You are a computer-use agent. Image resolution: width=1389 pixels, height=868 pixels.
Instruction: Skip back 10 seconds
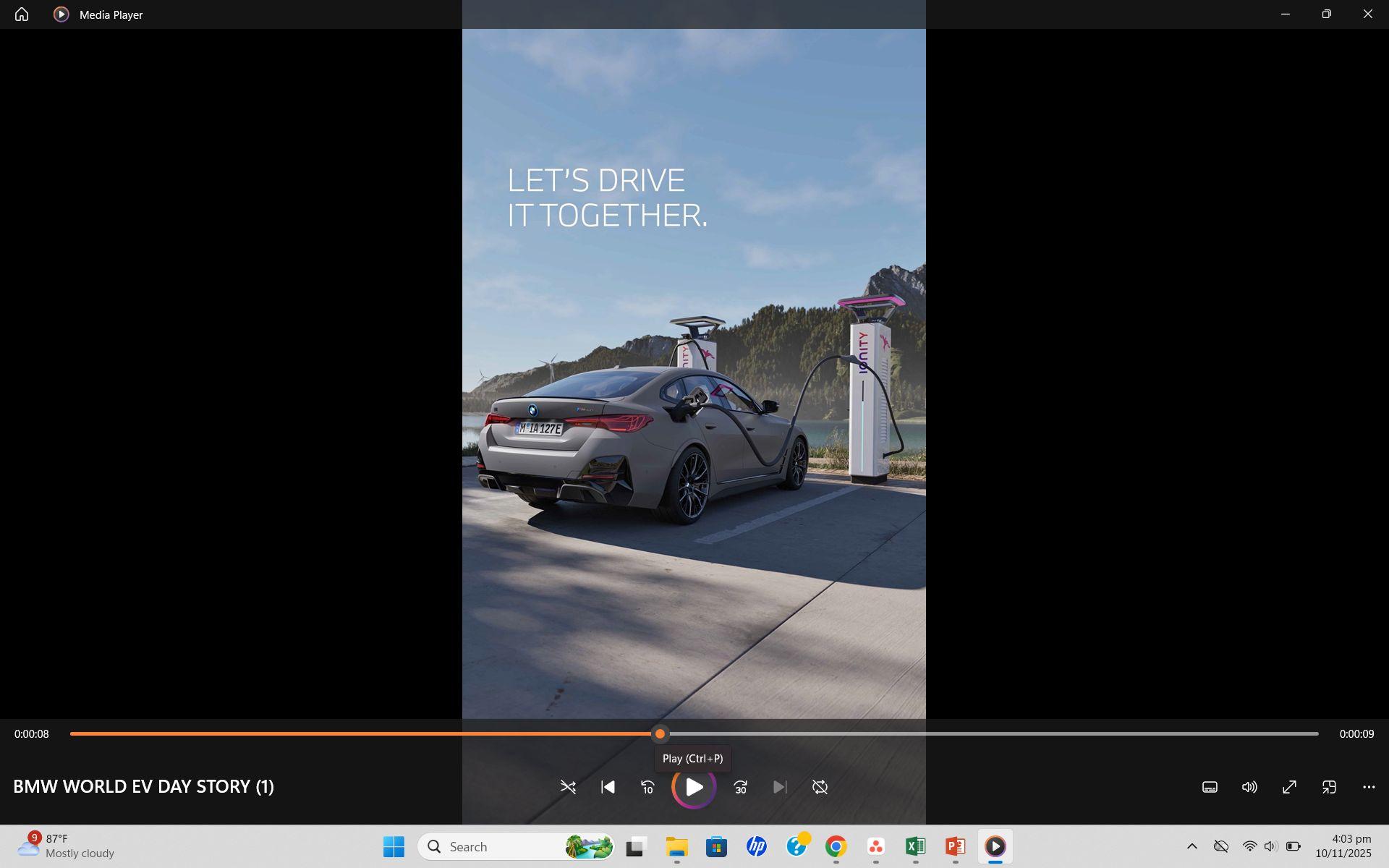click(647, 787)
